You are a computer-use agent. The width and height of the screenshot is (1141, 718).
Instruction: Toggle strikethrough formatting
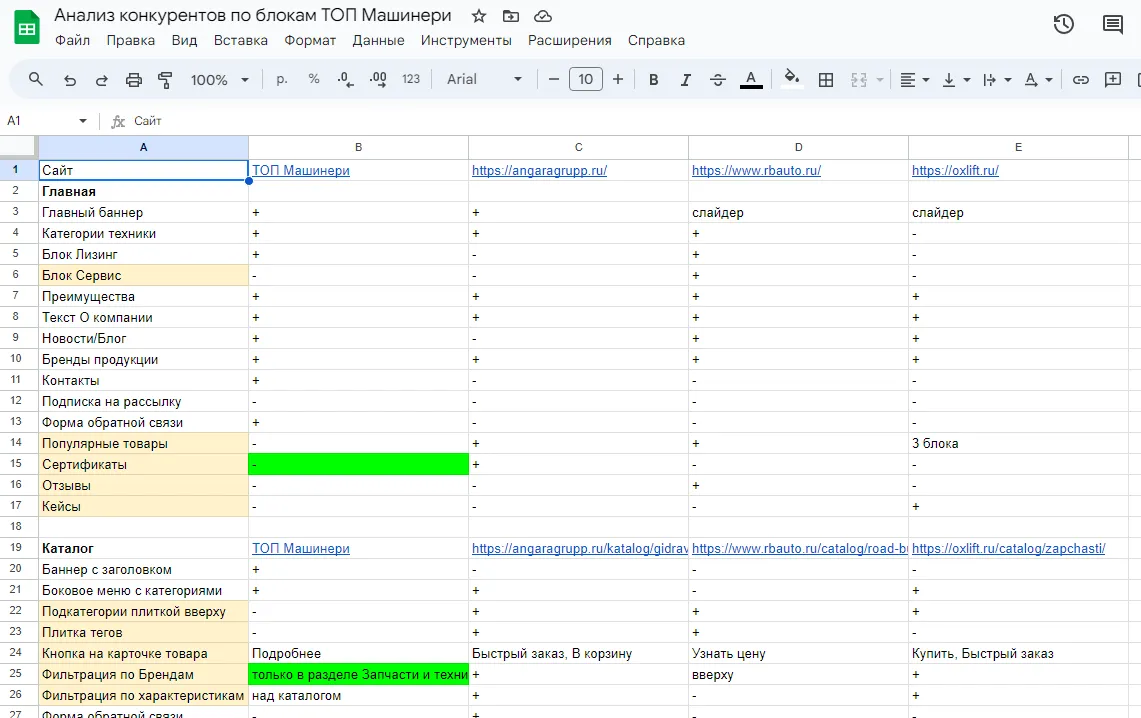point(717,79)
